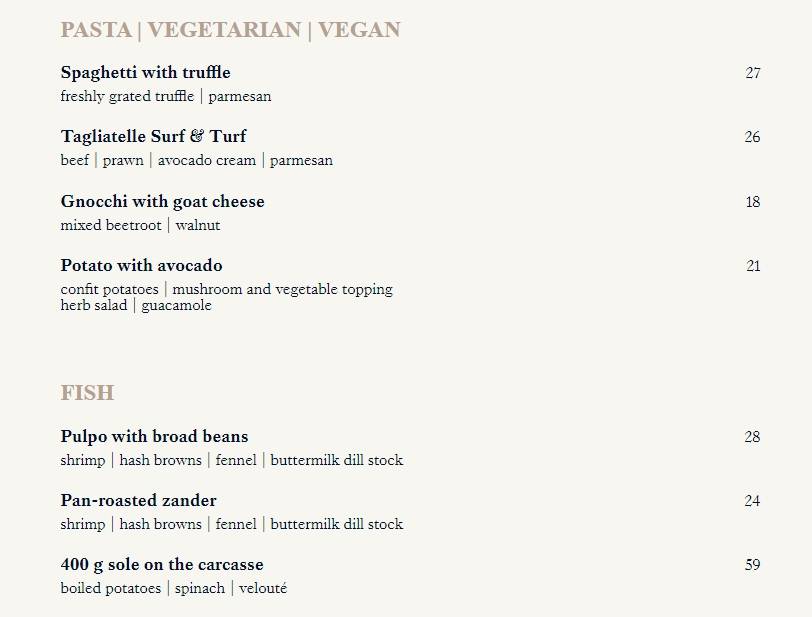Click the price 27 for spaghetti
812x617 pixels.
click(x=752, y=73)
